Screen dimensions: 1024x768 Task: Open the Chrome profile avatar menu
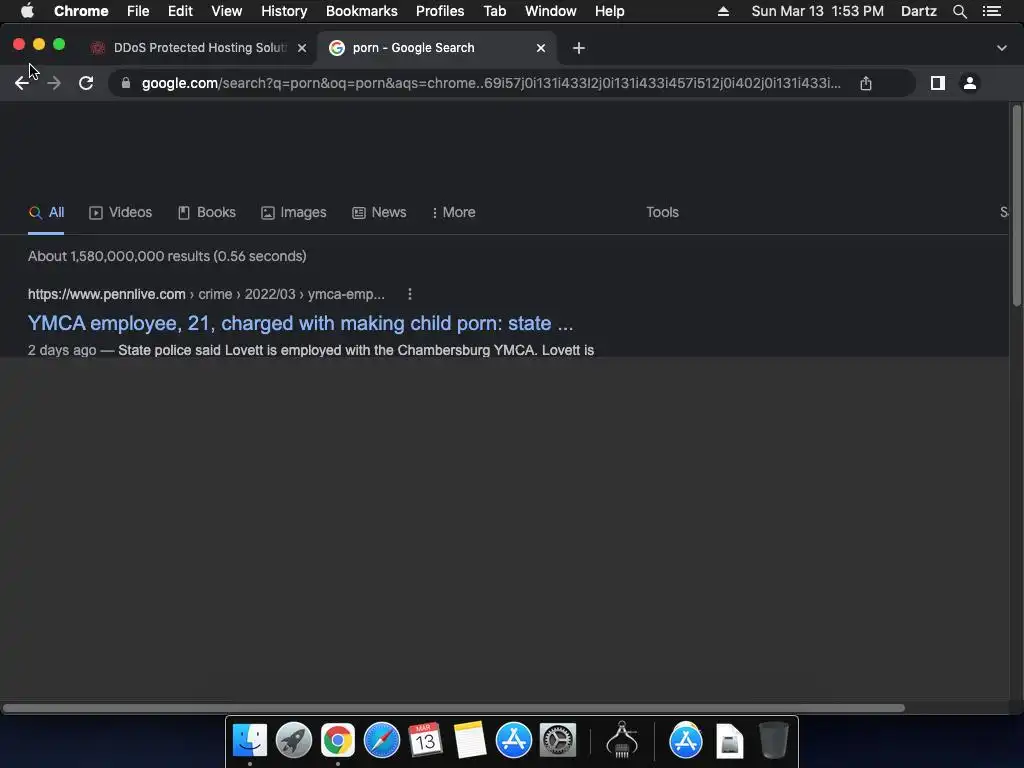(x=970, y=83)
